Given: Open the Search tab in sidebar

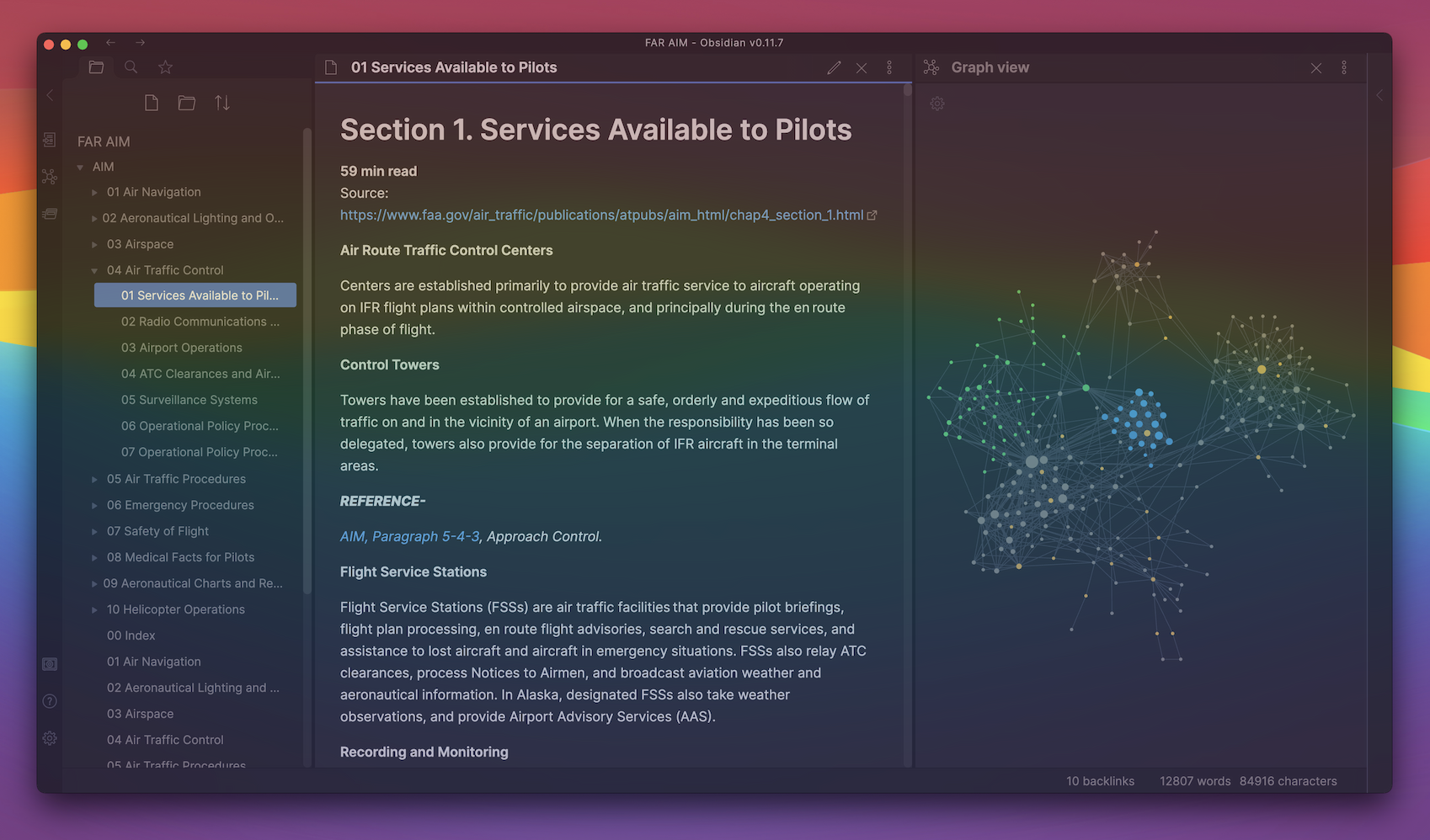Looking at the screenshot, I should [x=131, y=67].
